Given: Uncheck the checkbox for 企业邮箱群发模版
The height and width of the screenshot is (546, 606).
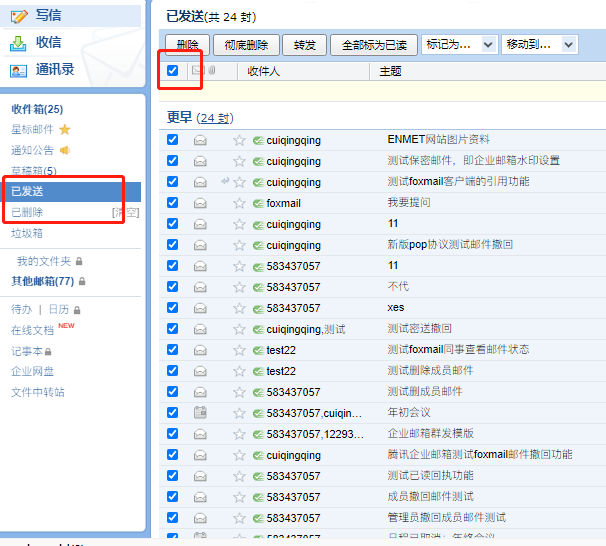Looking at the screenshot, I should coord(173,434).
